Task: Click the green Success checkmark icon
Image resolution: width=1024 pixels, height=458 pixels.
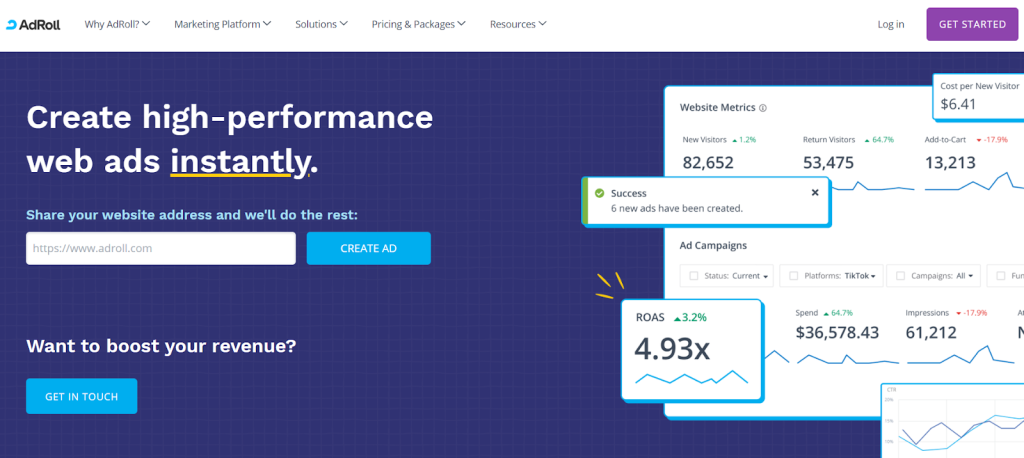Action: [x=599, y=193]
